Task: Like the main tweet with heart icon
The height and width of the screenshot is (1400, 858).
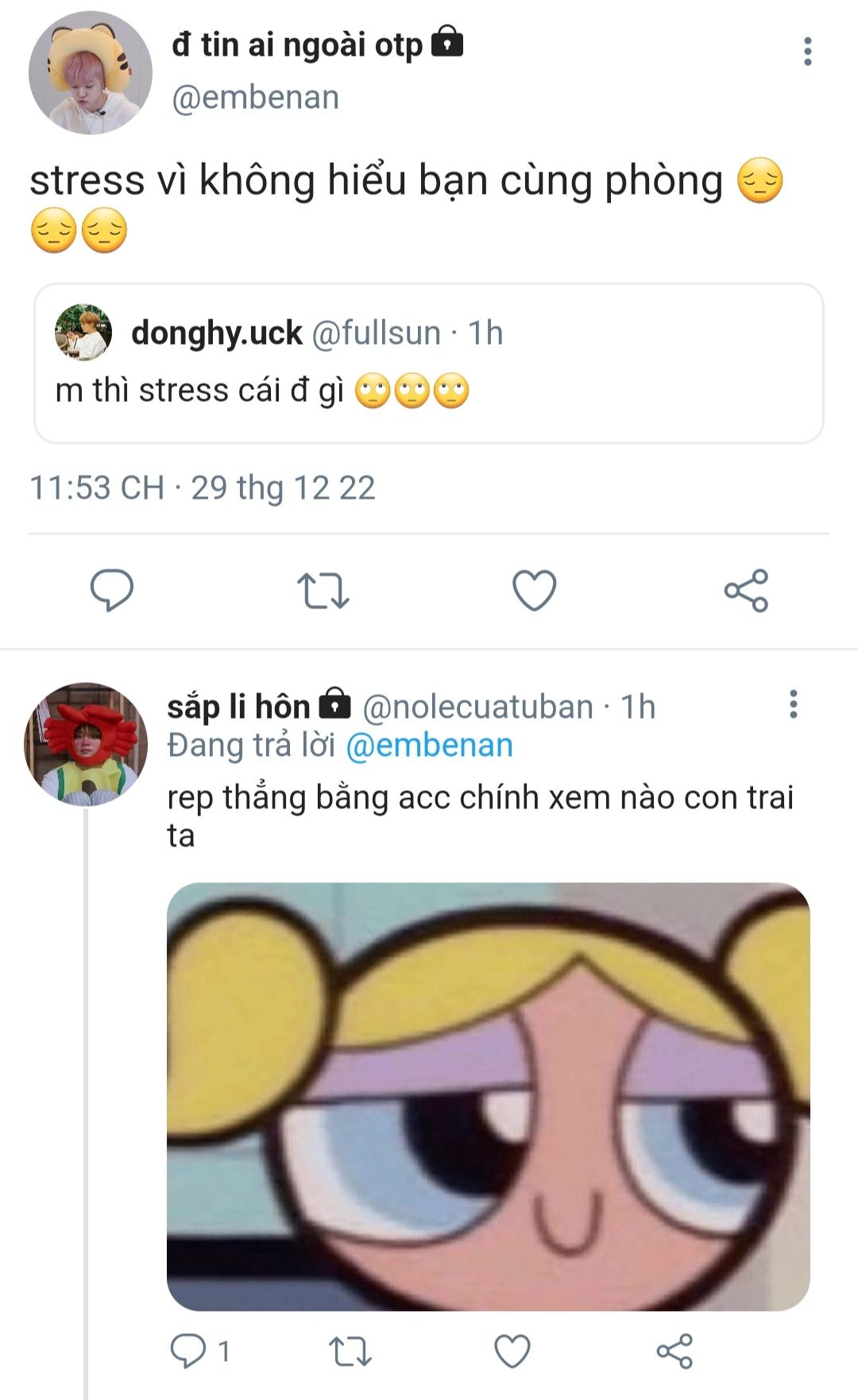Action: (x=534, y=591)
